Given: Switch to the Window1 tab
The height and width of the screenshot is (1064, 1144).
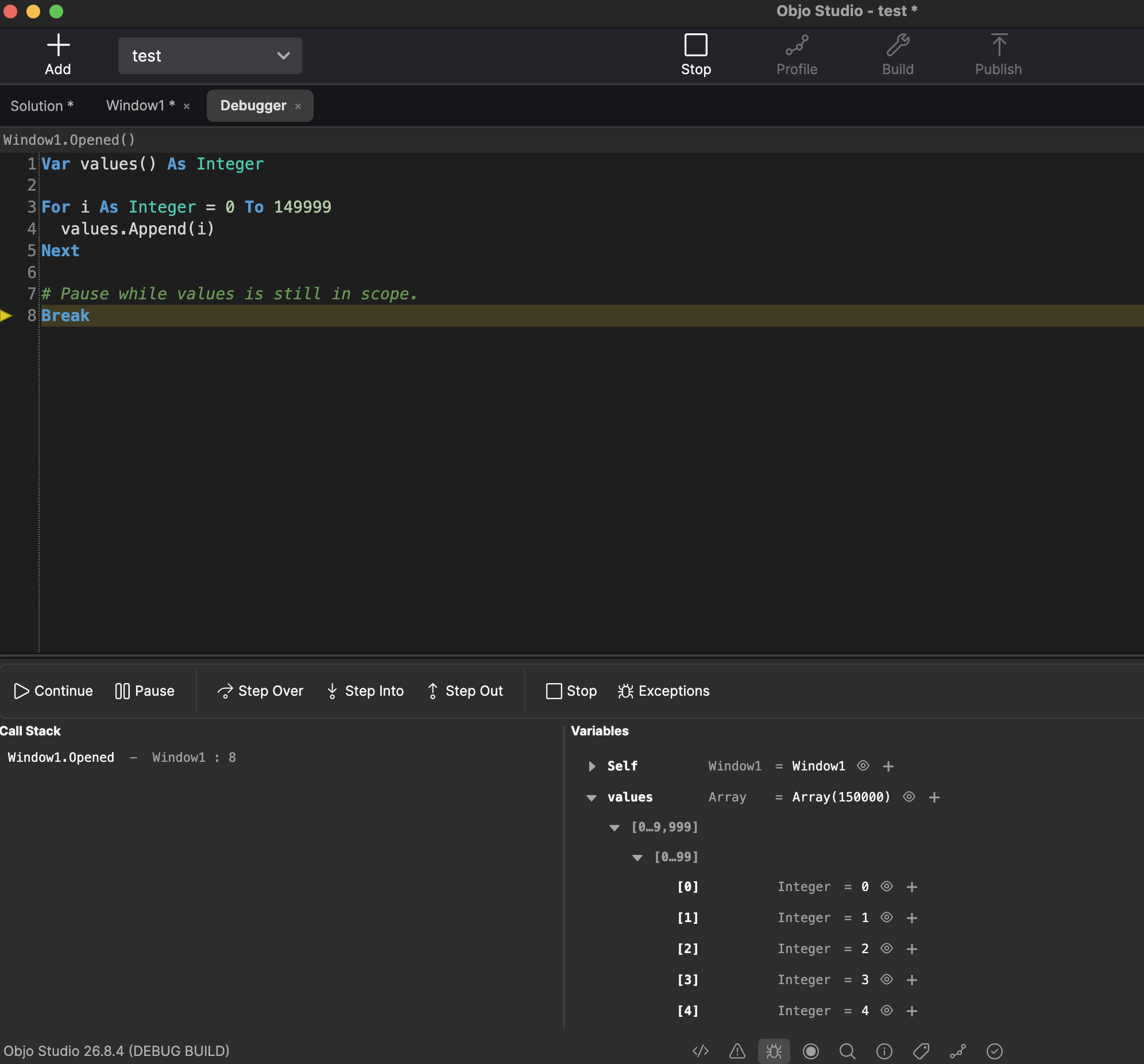Looking at the screenshot, I should 140,105.
